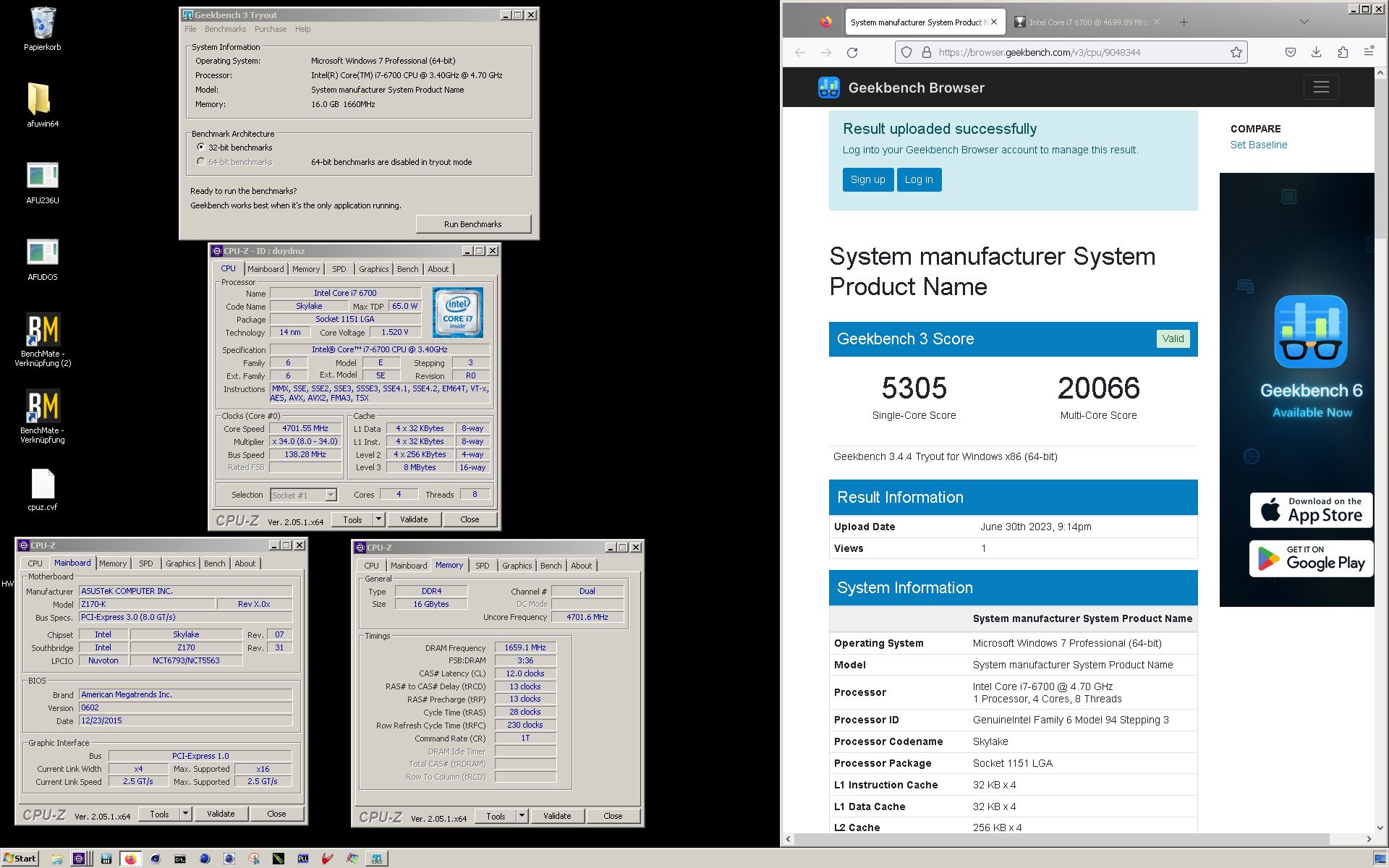Image resolution: width=1389 pixels, height=868 pixels.
Task: Bookmark this page with the star icon
Action: (1236, 52)
